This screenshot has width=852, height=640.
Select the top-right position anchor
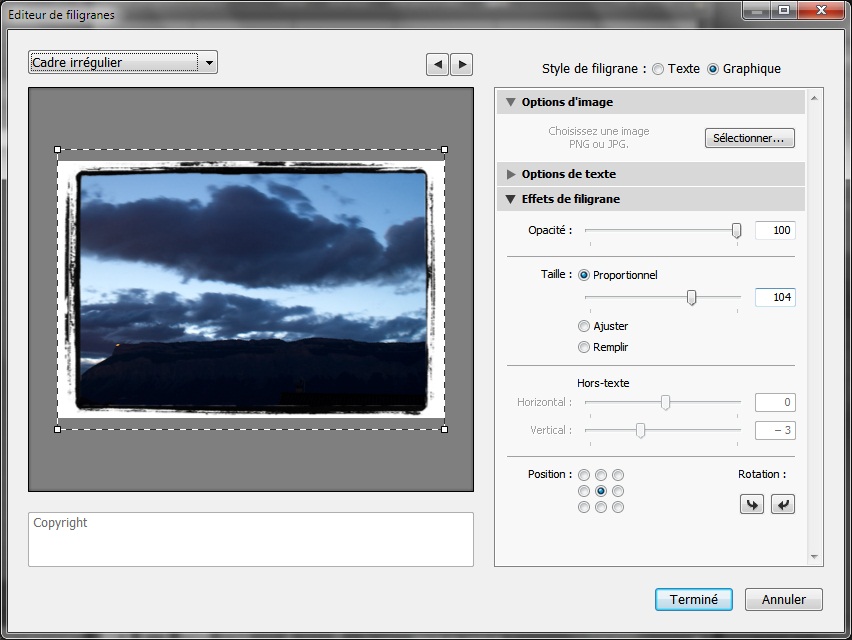point(618,475)
